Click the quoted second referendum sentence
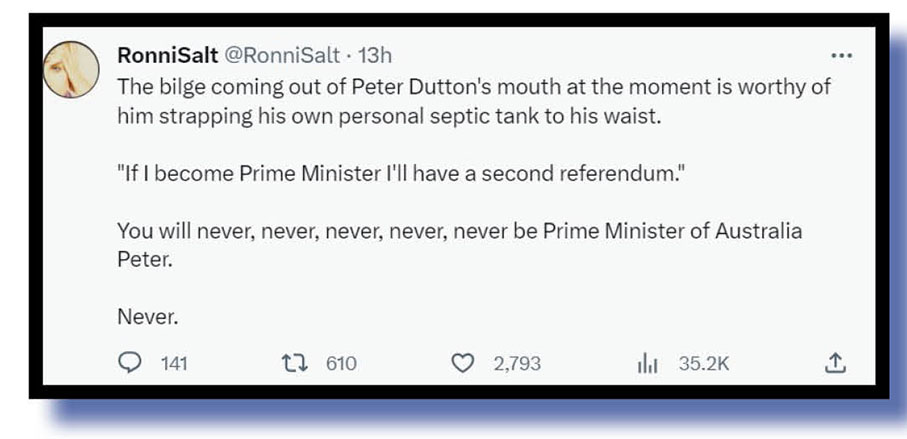Image resolution: width=907 pixels, height=439 pixels. coord(402,174)
